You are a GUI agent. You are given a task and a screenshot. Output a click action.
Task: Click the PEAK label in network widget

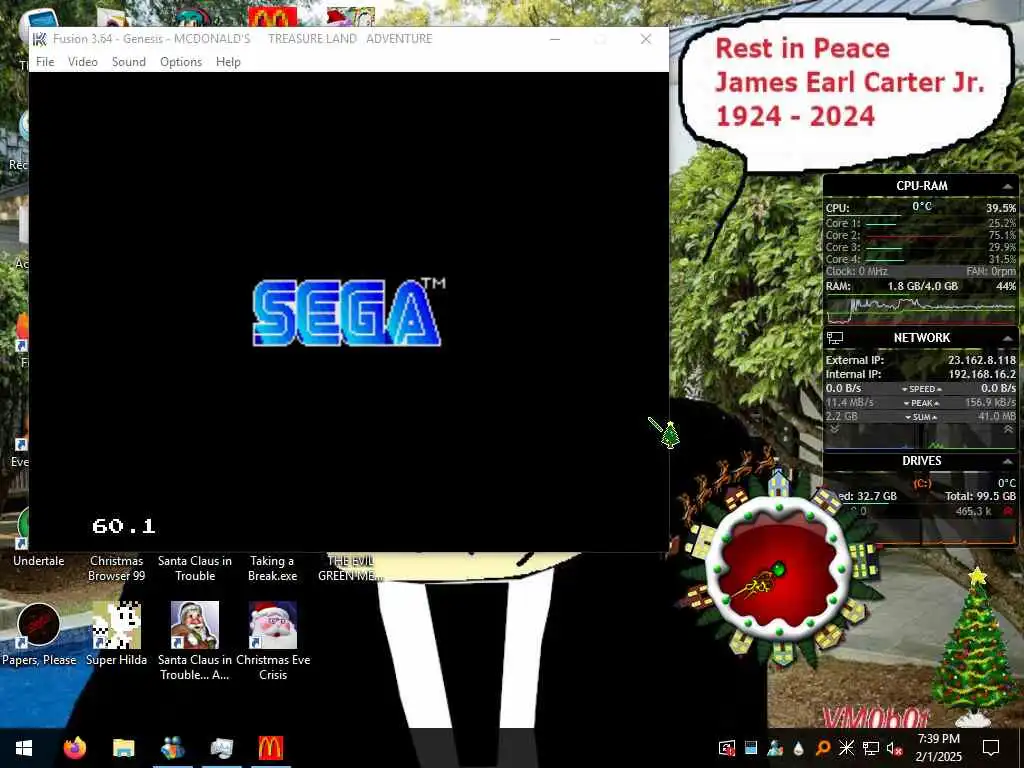click(x=921, y=403)
